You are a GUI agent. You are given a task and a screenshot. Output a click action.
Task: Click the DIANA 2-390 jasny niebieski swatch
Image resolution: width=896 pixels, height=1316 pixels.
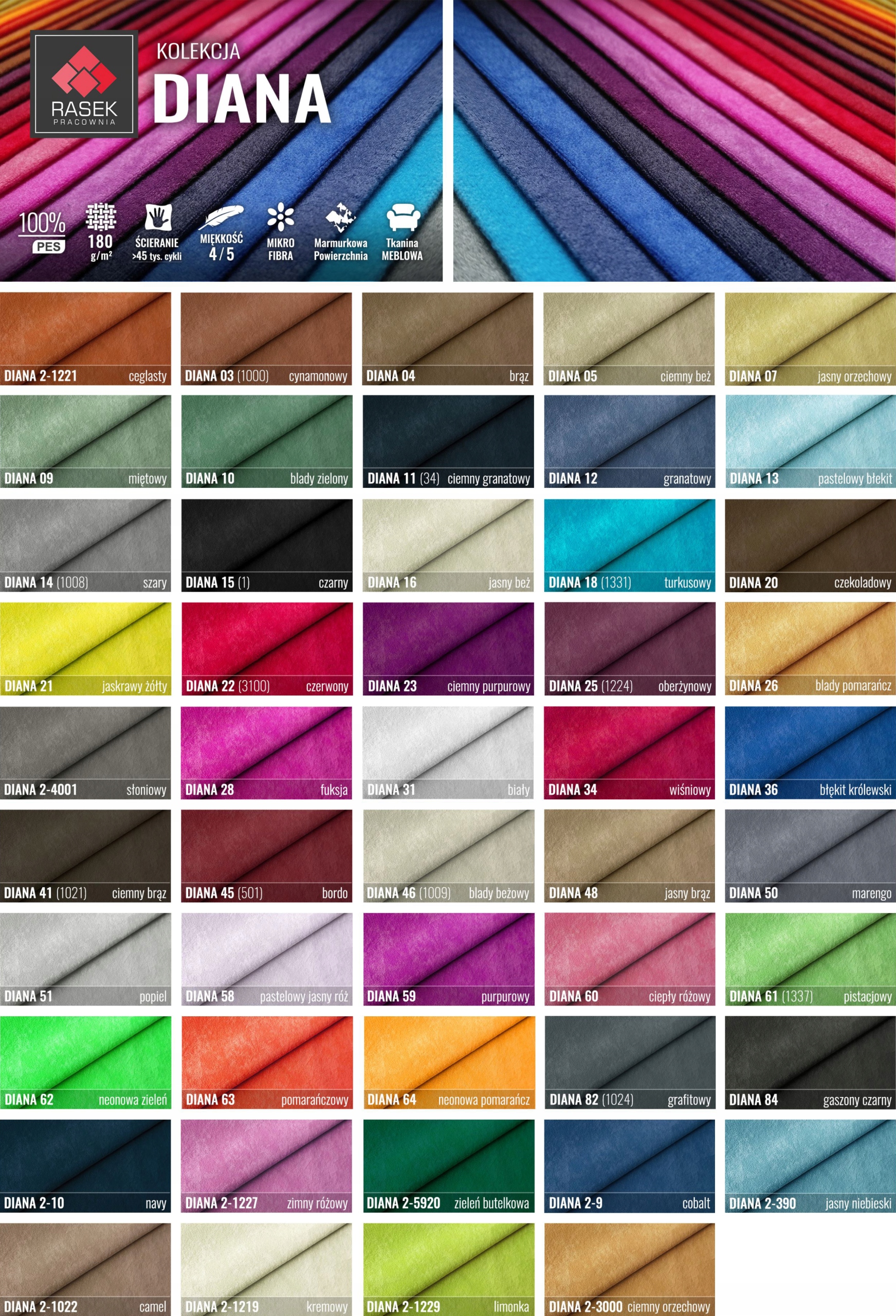coord(811,1166)
